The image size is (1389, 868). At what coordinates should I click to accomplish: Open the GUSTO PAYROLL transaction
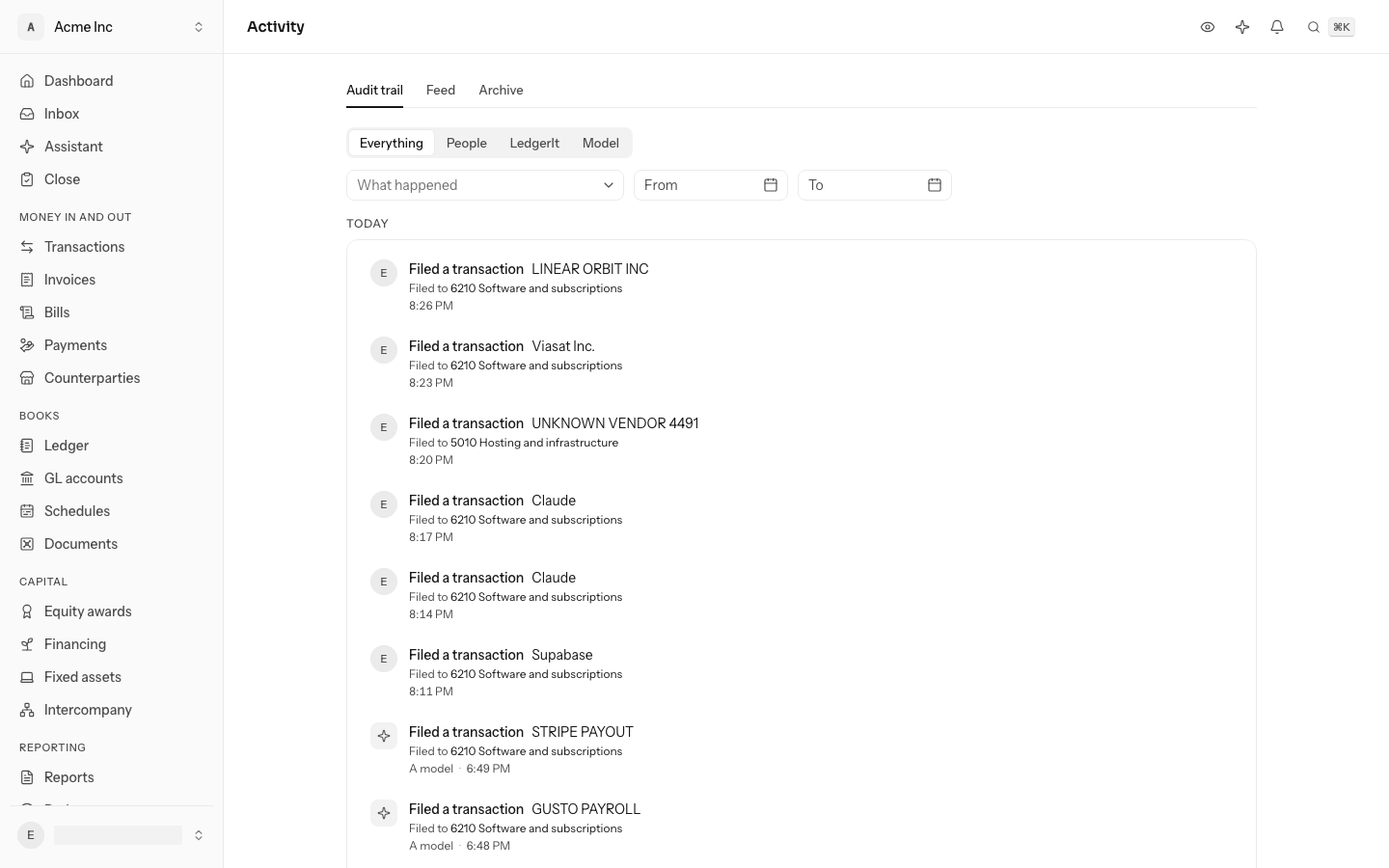click(x=586, y=809)
